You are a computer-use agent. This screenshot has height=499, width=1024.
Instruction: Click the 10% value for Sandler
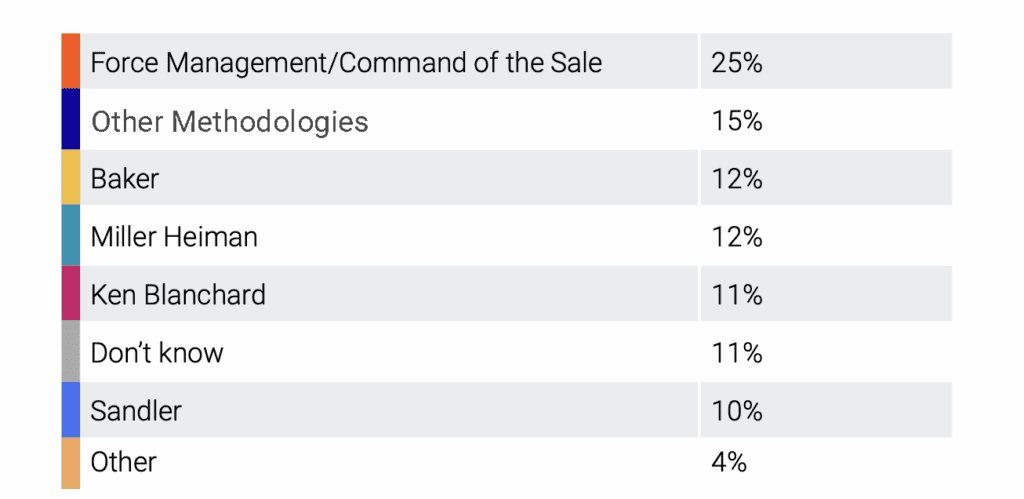[x=737, y=411]
